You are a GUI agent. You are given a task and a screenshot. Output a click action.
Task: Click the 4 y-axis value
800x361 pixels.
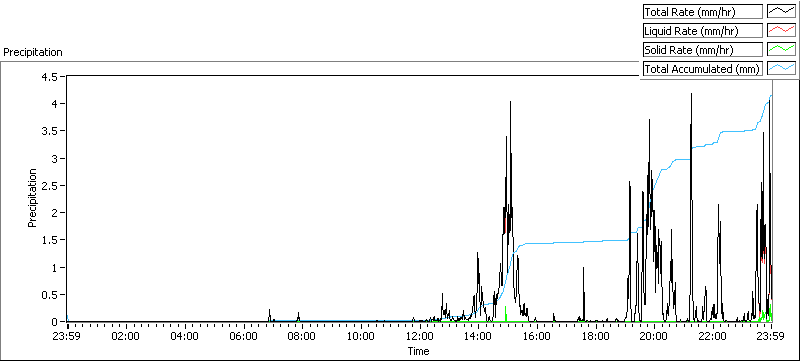55,104
